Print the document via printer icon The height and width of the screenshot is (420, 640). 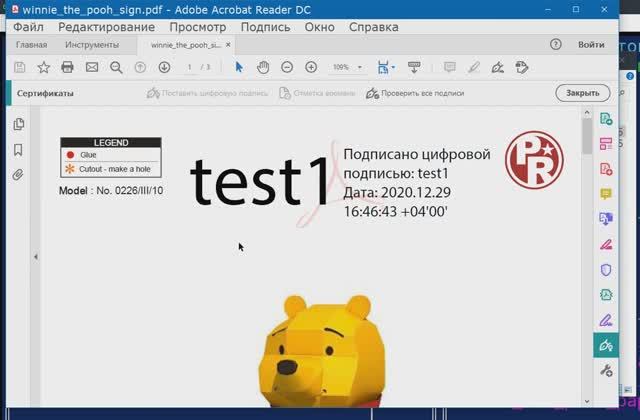67,67
